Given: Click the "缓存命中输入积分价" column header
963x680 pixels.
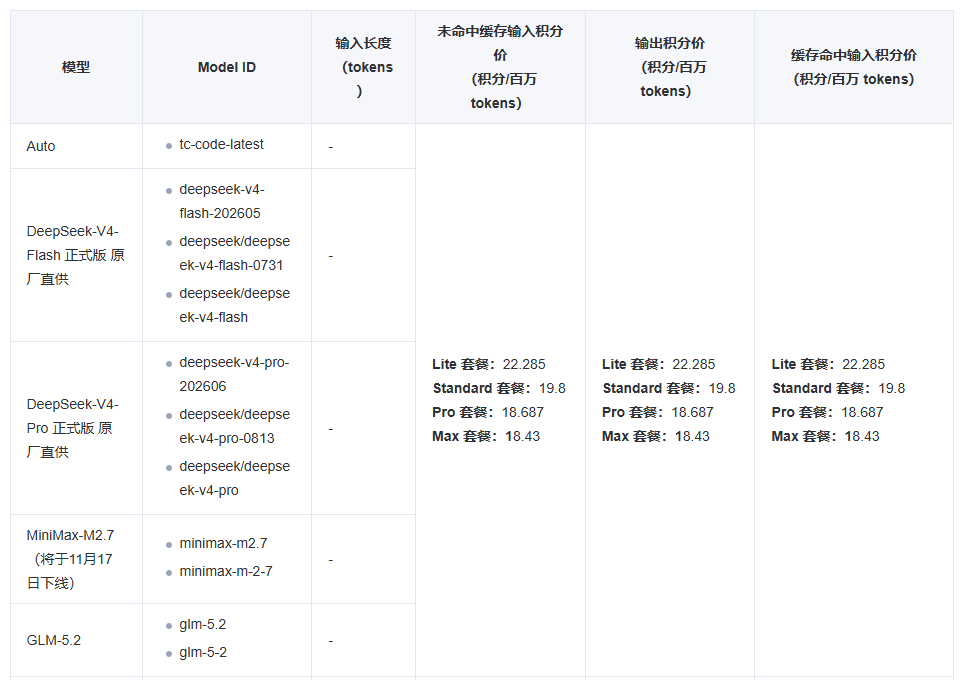Looking at the screenshot, I should pyautogui.click(x=854, y=67).
